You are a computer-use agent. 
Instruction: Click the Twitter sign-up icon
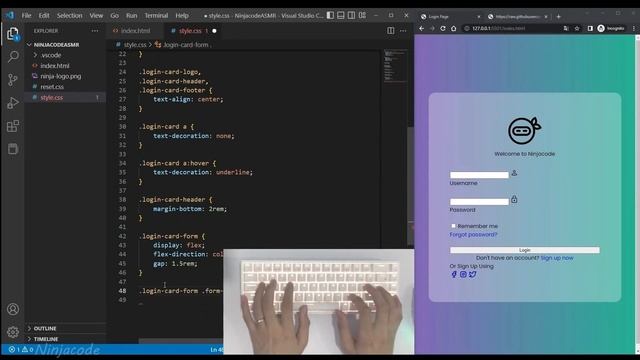point(473,274)
